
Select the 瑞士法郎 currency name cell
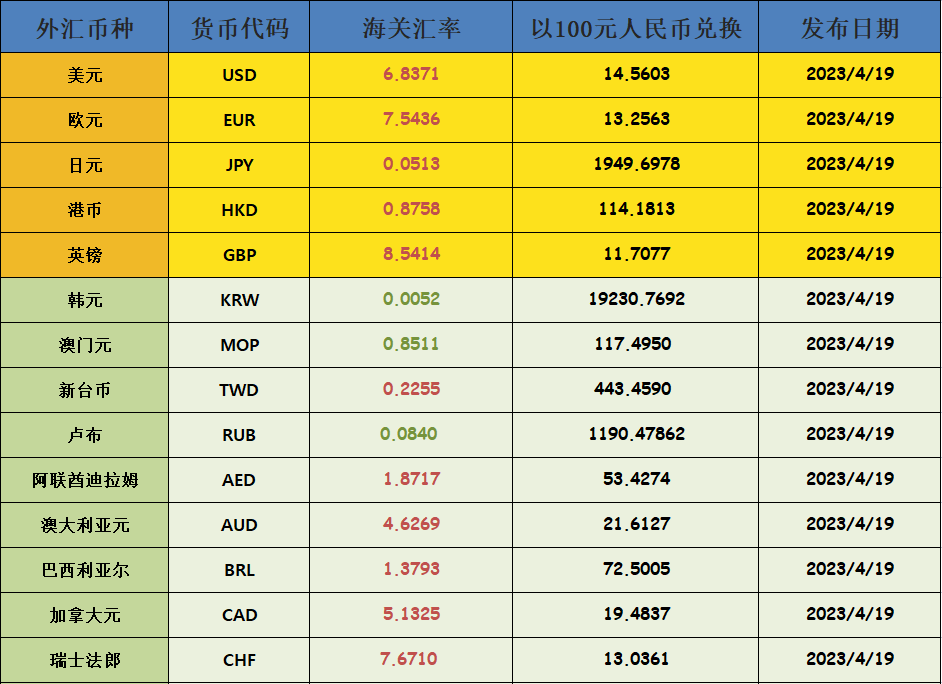tap(85, 660)
